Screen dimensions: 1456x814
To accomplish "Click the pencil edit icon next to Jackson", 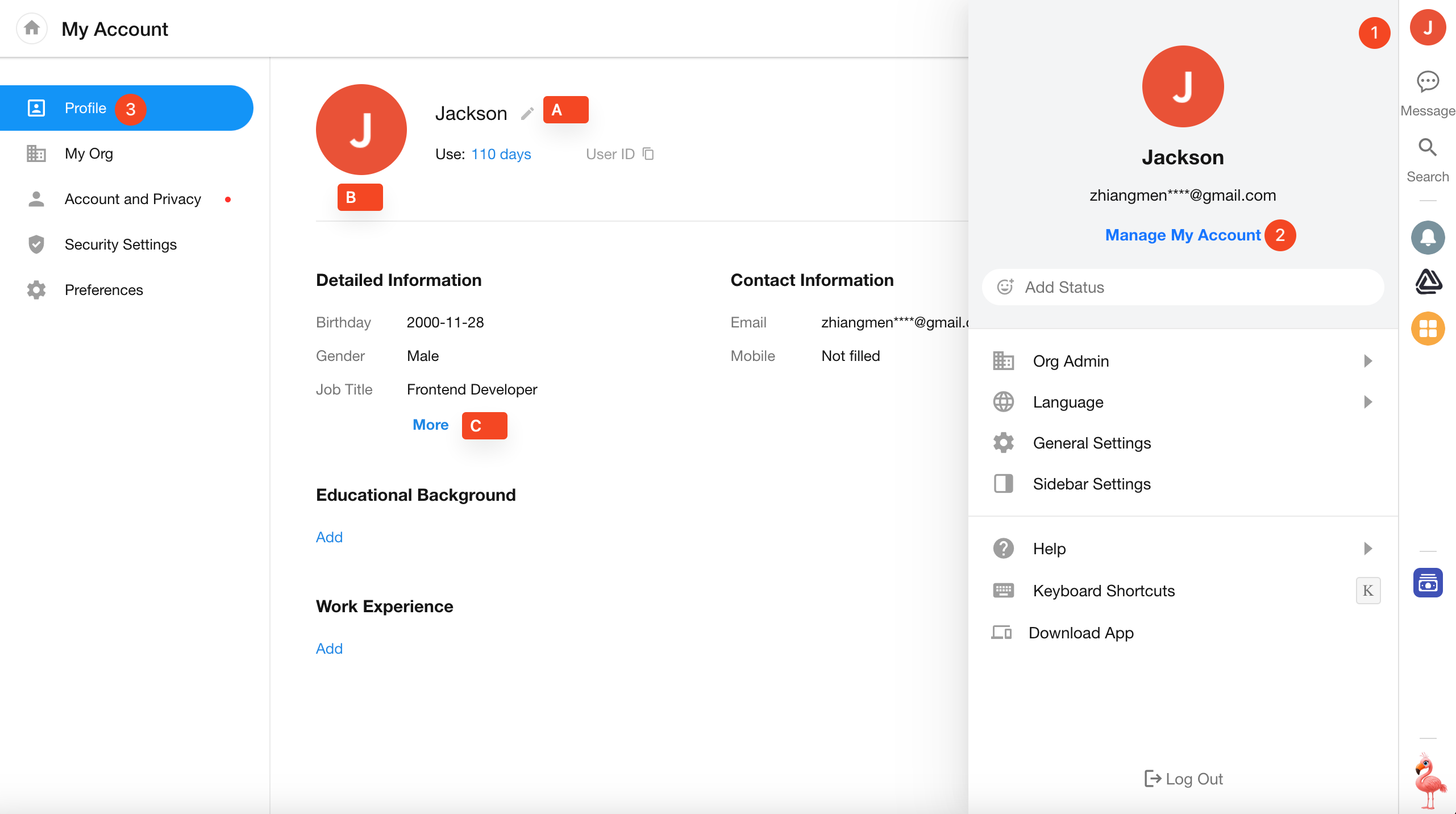I will [x=527, y=114].
